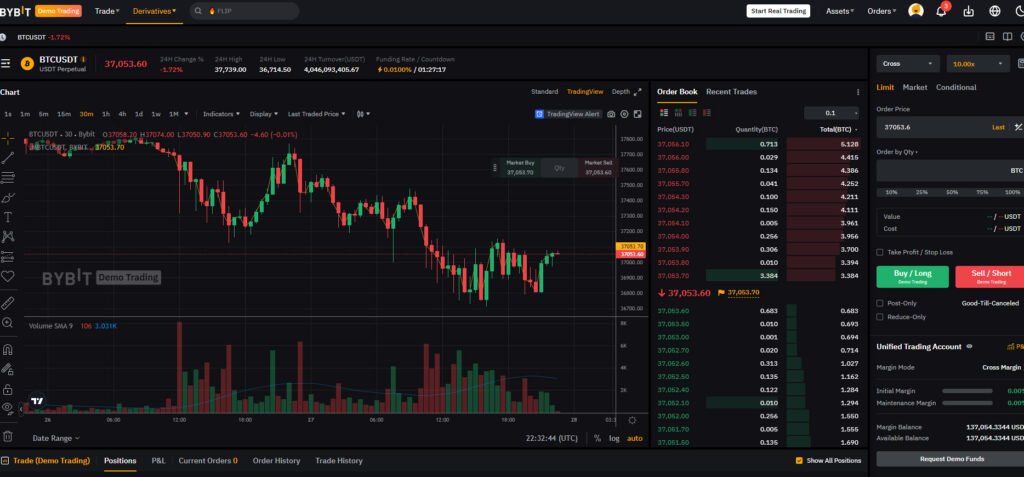Toggle the magnet snap mode
The image size is (1024, 477).
pos(8,350)
